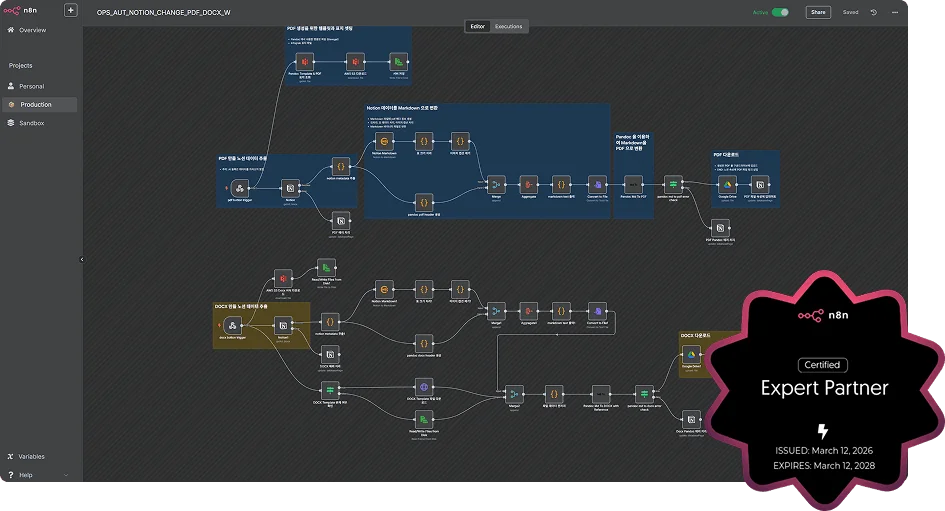This screenshot has height=511, width=945.
Task: Select the Personal project
Action: click(x=32, y=86)
